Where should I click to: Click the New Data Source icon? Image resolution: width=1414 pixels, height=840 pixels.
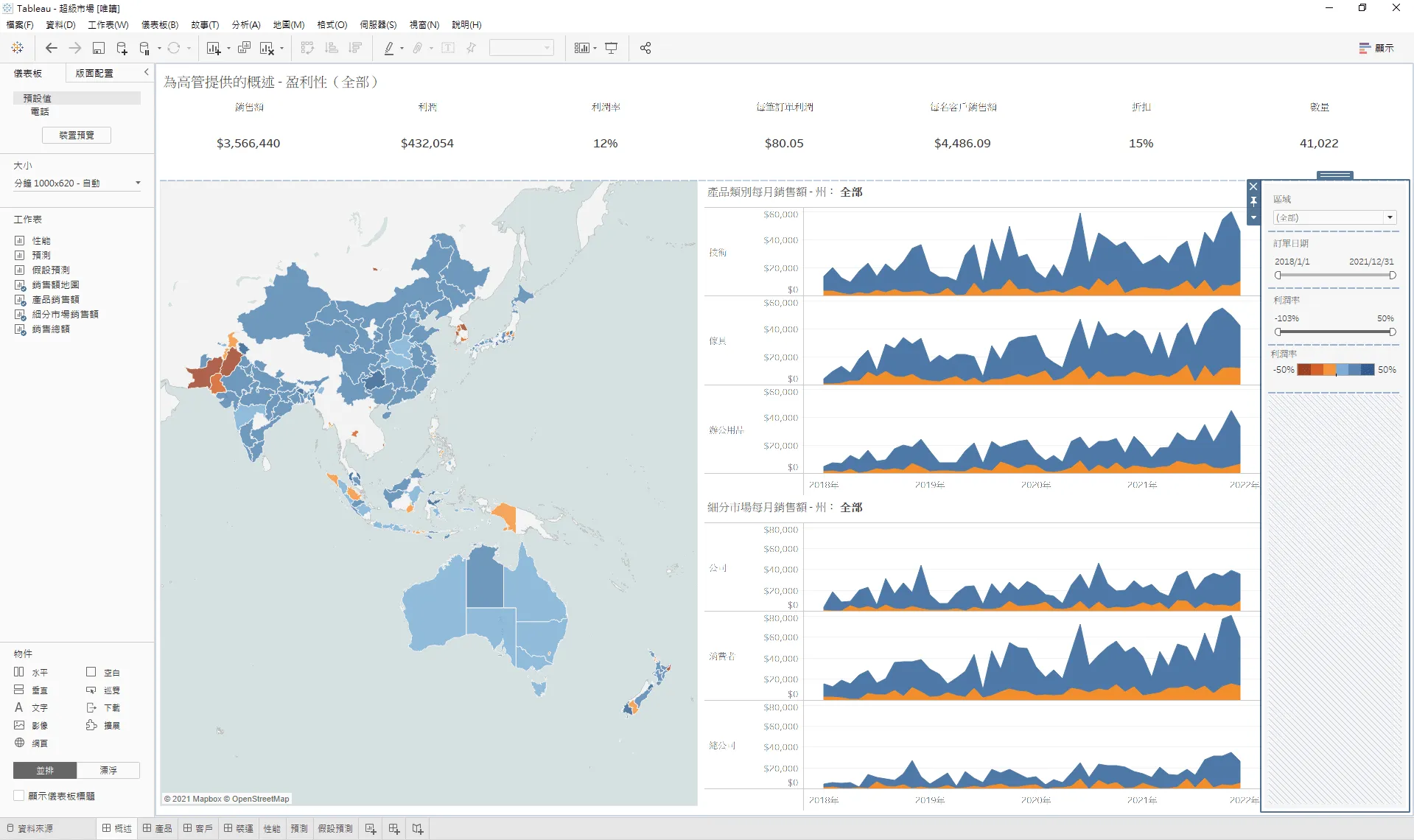click(x=122, y=48)
